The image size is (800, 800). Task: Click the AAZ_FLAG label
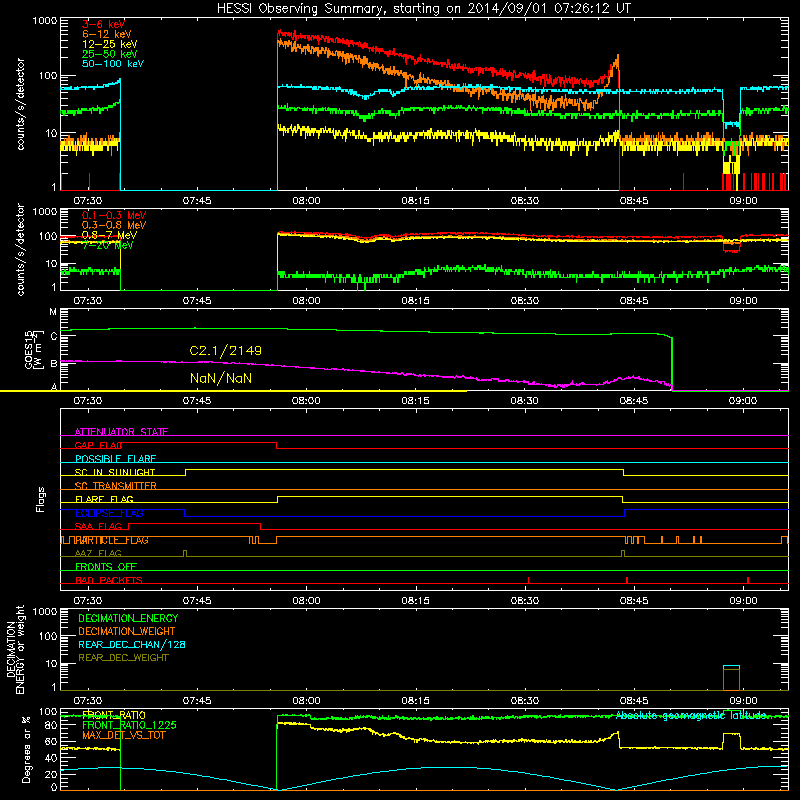pos(98,553)
